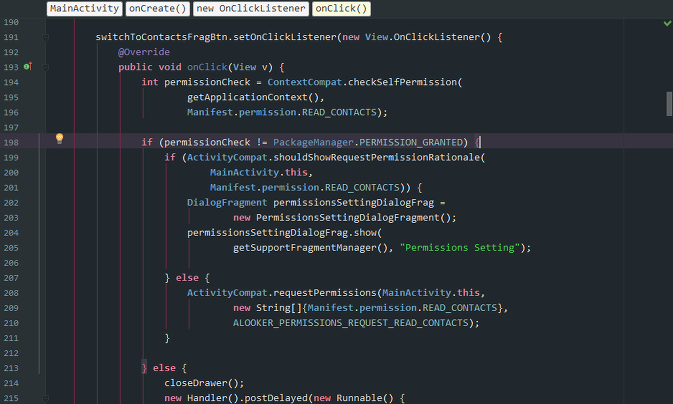Screen dimensions: 673x404
Task: Click permissionsSettingDialogFrag.show( on line 204
Action: (285, 232)
